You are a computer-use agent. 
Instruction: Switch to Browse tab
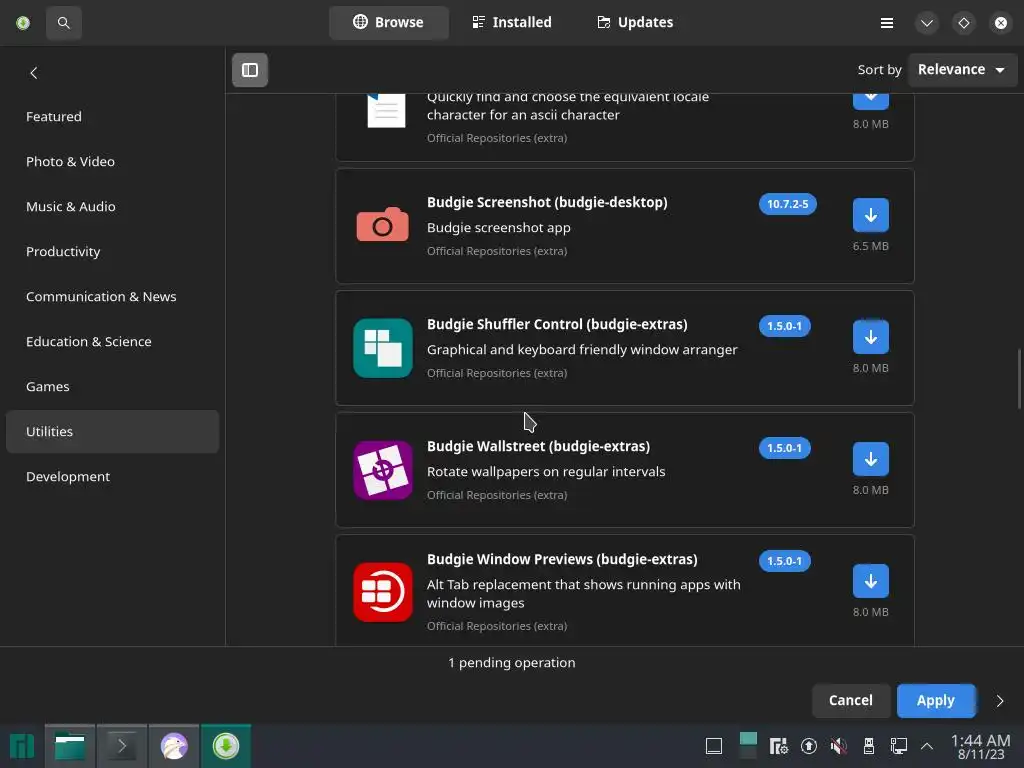(x=389, y=22)
